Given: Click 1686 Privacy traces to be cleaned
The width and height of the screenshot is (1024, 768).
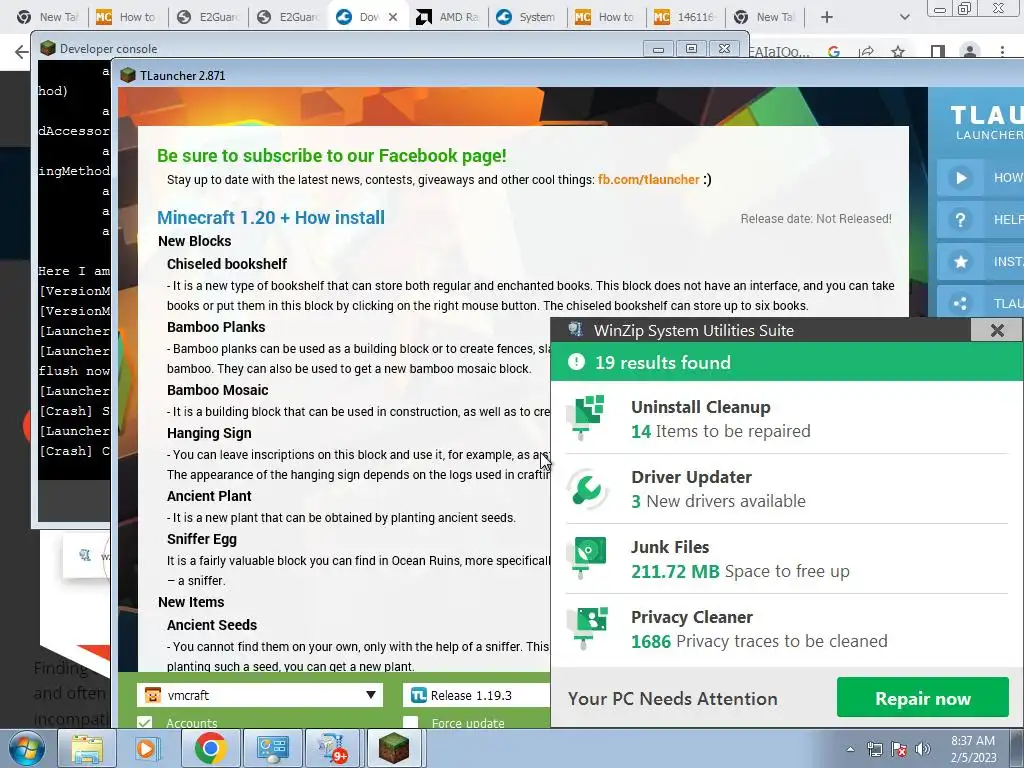Looking at the screenshot, I should coord(759,641).
